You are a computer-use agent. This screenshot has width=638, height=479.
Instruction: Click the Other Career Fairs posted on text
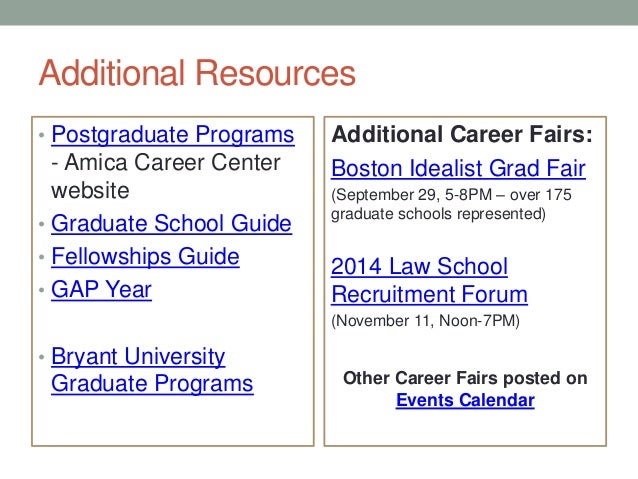[465, 378]
